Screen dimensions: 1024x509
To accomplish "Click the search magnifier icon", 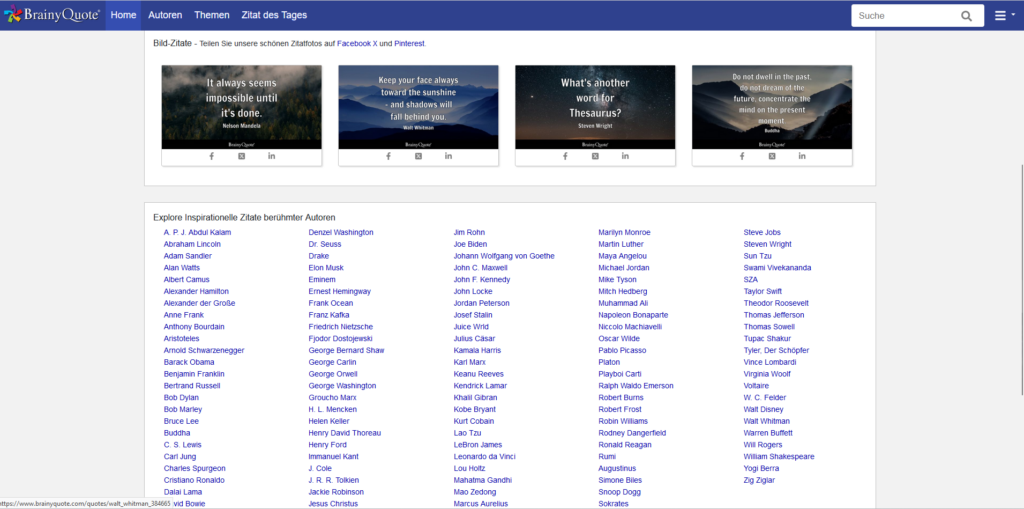I will [x=966, y=16].
